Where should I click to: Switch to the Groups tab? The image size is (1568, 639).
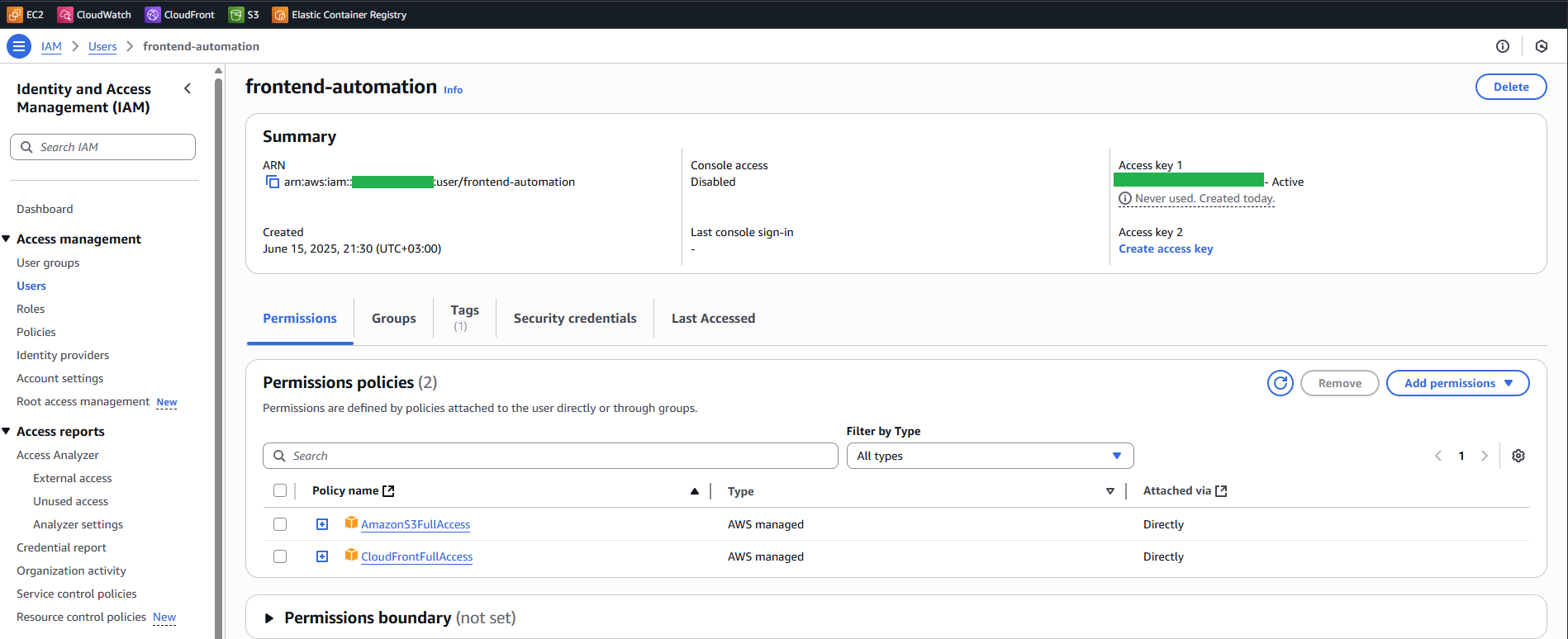coord(394,318)
